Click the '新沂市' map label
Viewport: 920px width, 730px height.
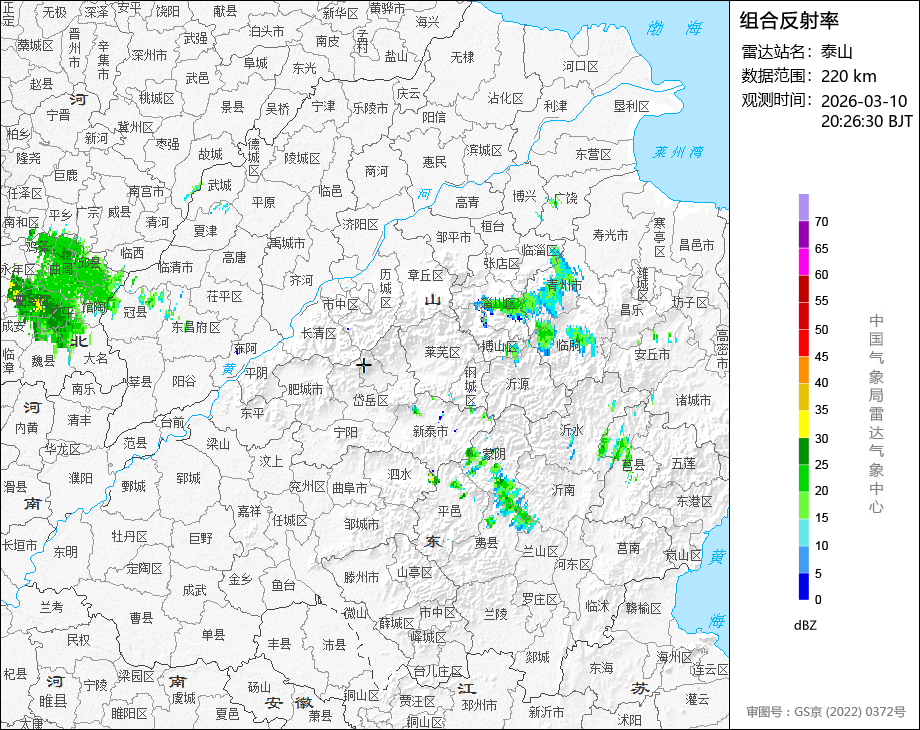click(546, 711)
